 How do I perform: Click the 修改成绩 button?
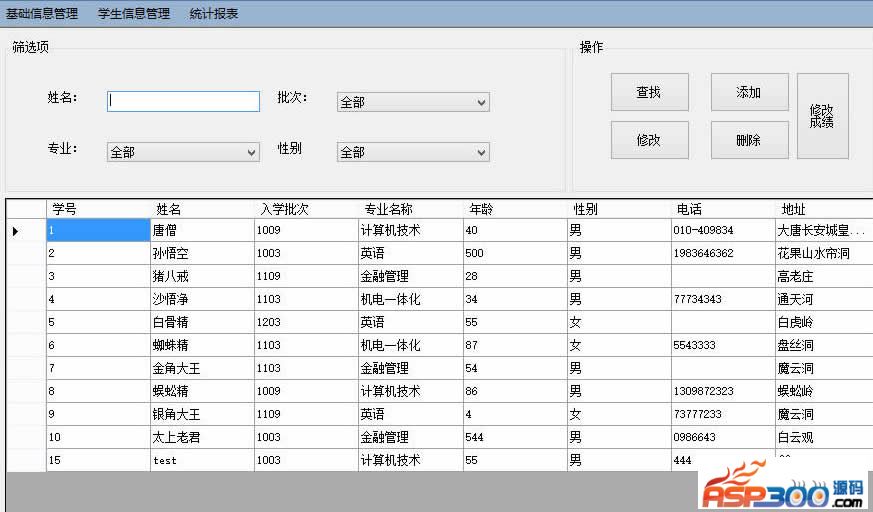822,116
